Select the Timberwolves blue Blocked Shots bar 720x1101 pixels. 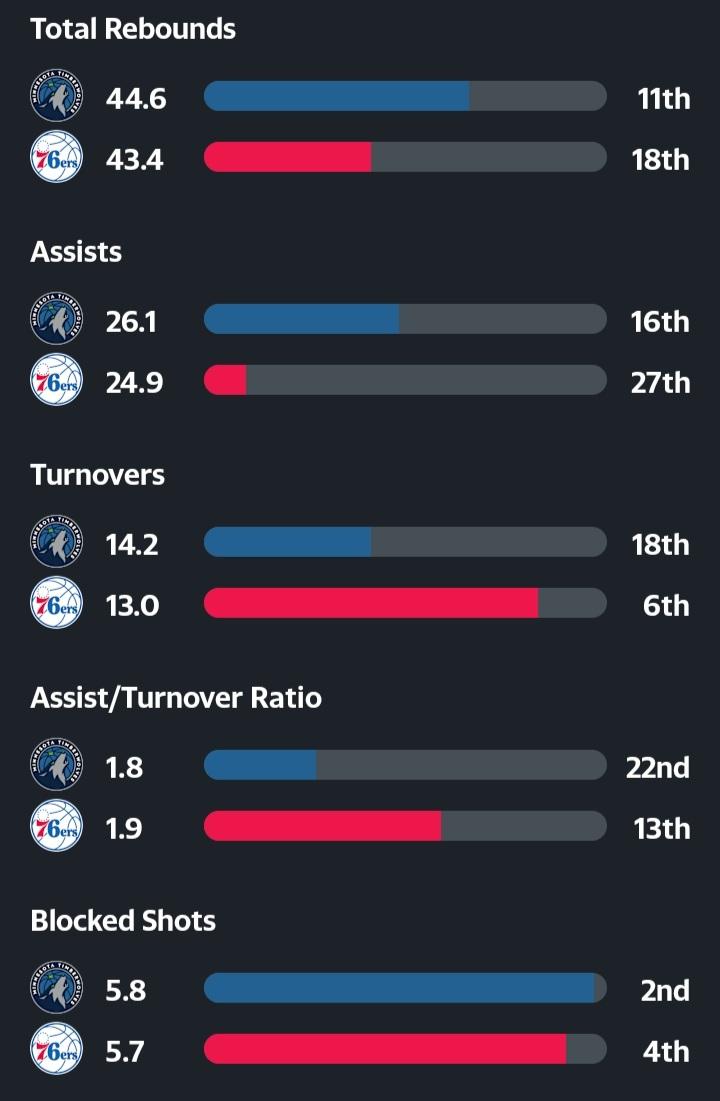point(399,988)
